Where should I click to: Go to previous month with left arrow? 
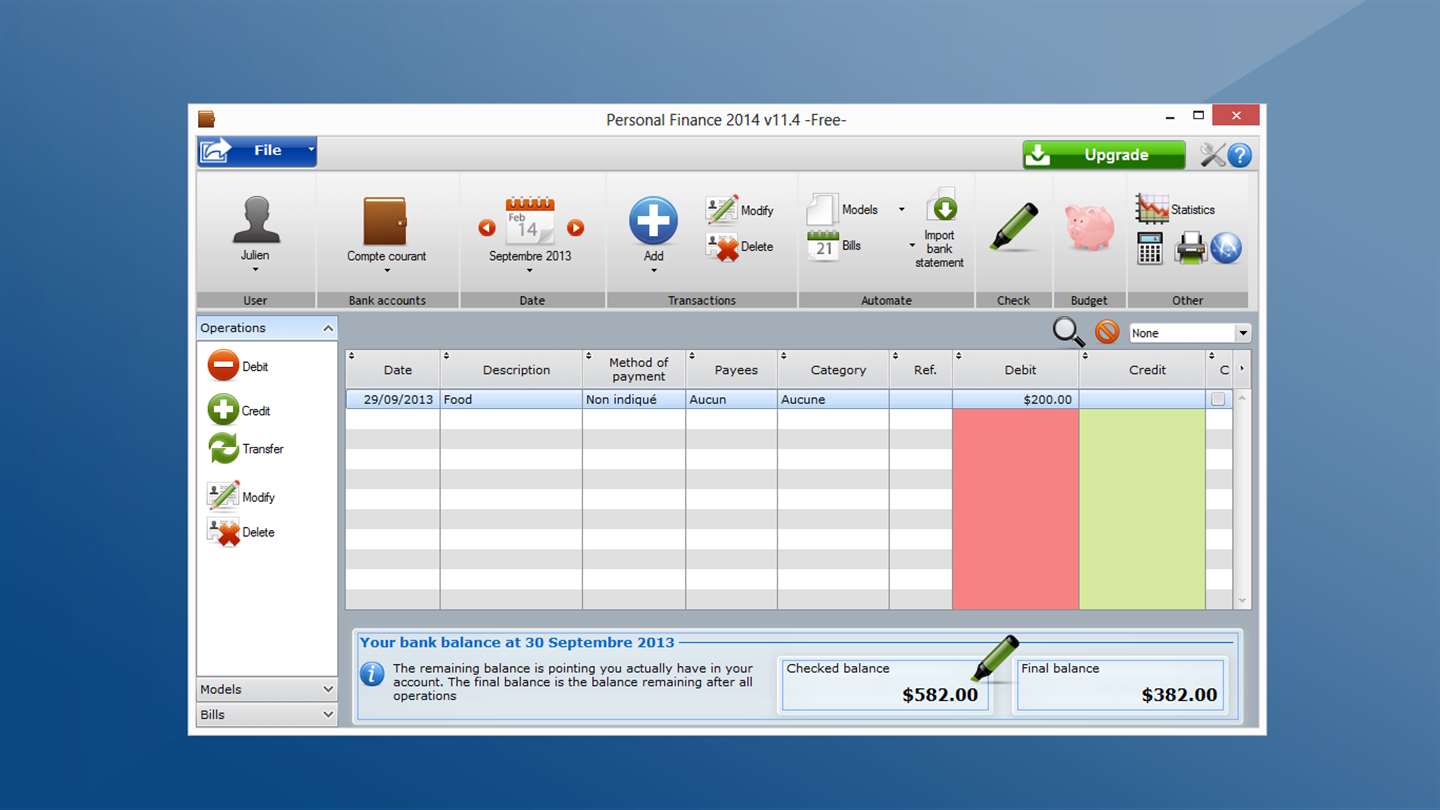[487, 228]
